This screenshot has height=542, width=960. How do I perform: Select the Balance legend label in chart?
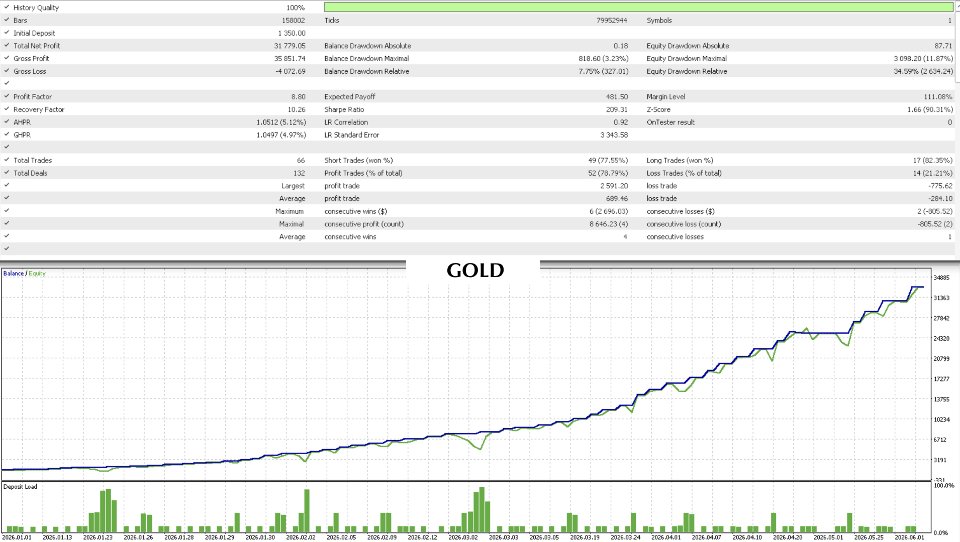point(13,274)
